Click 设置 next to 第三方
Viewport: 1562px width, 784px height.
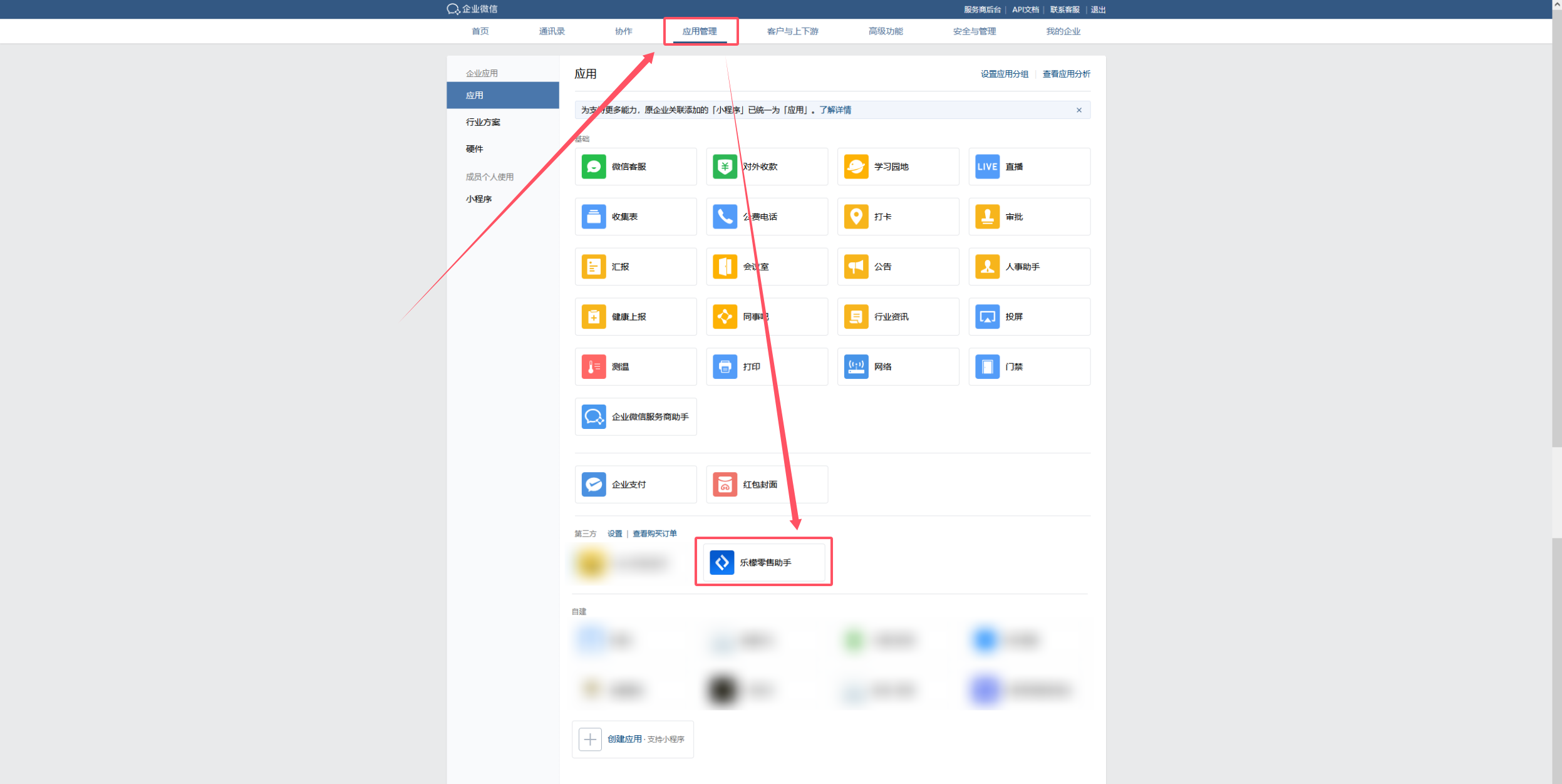click(614, 534)
